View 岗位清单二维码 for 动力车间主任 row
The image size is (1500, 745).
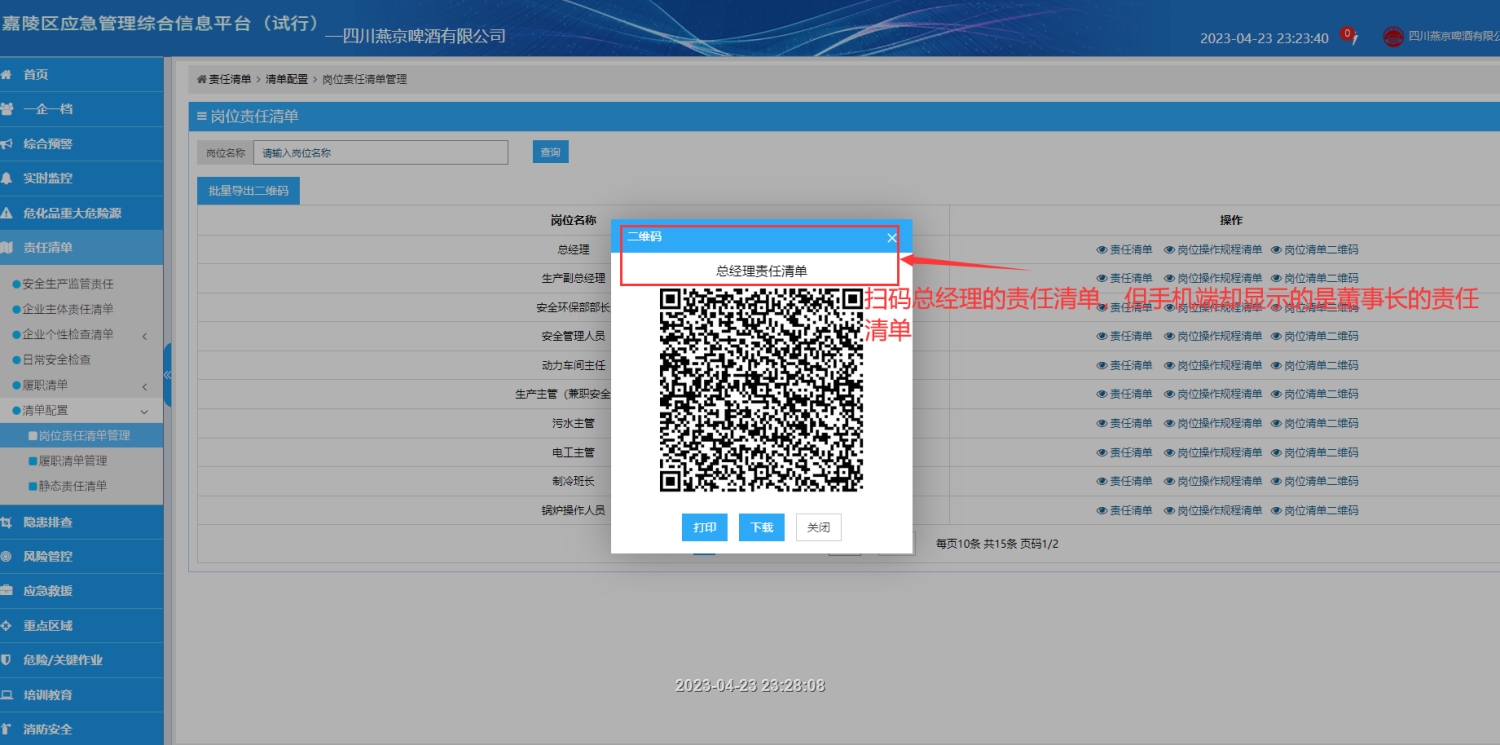(x=1315, y=366)
